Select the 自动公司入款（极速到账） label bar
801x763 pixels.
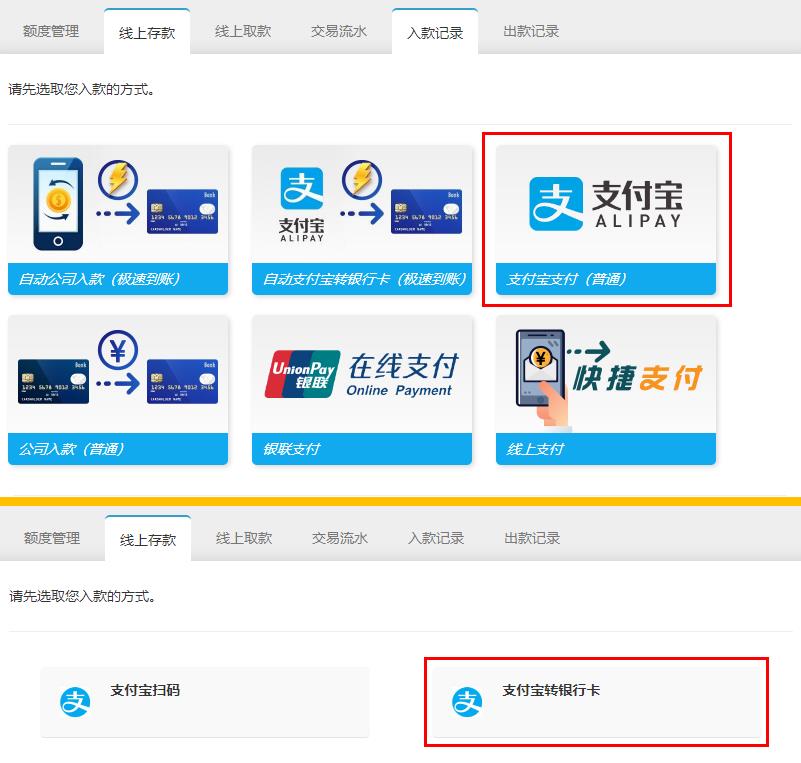118,279
